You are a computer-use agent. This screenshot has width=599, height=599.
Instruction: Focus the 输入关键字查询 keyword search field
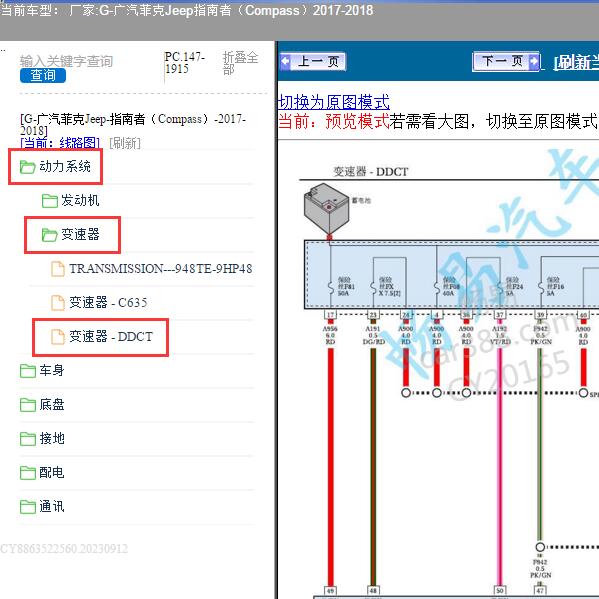[66, 61]
